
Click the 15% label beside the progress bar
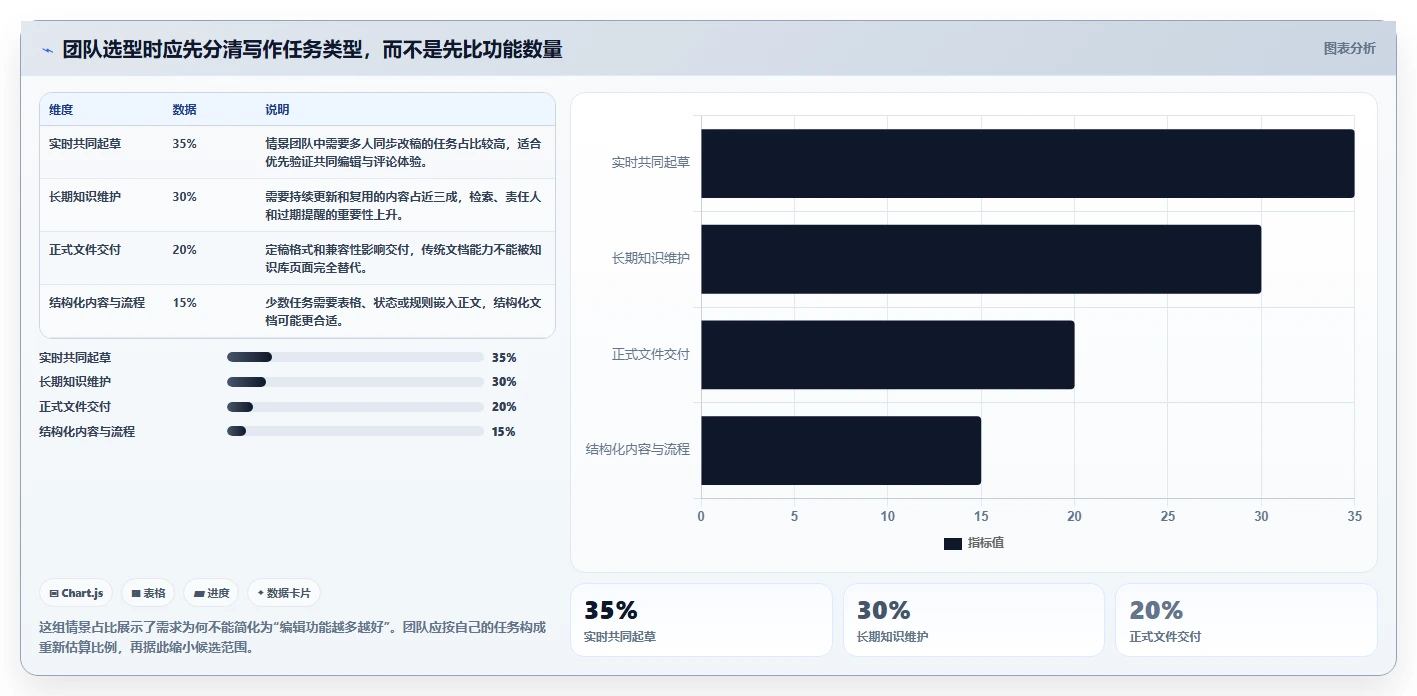tap(504, 432)
